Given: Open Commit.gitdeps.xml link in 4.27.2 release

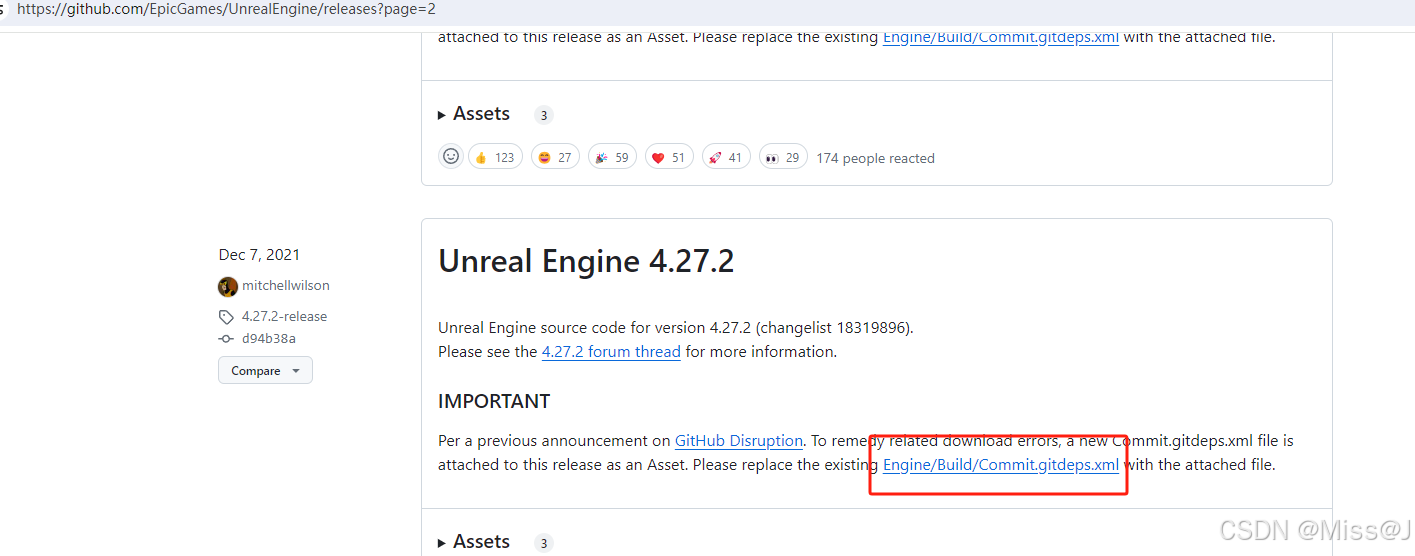Looking at the screenshot, I should 1001,465.
